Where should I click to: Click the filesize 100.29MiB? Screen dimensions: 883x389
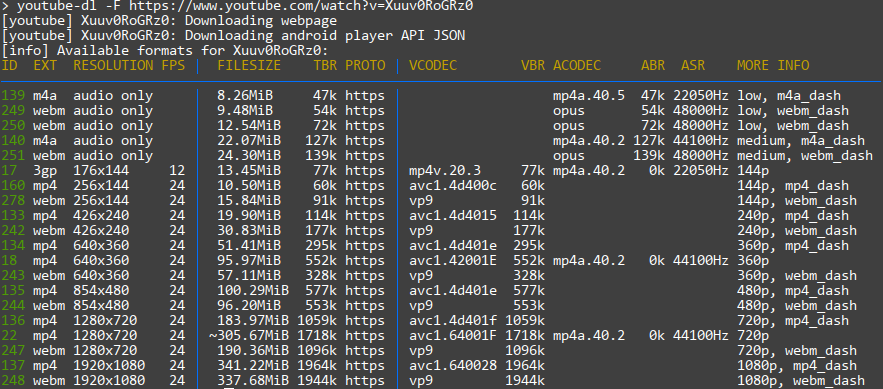click(x=253, y=290)
